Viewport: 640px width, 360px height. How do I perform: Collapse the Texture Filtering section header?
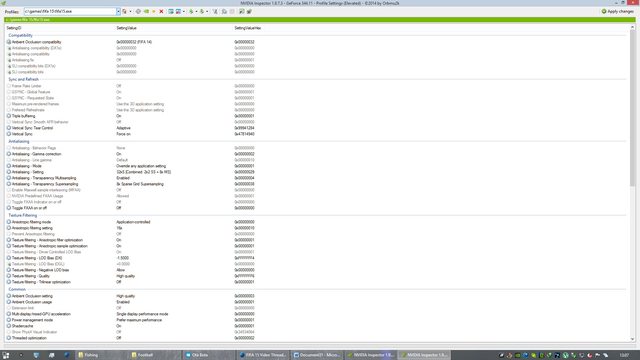point(22,215)
